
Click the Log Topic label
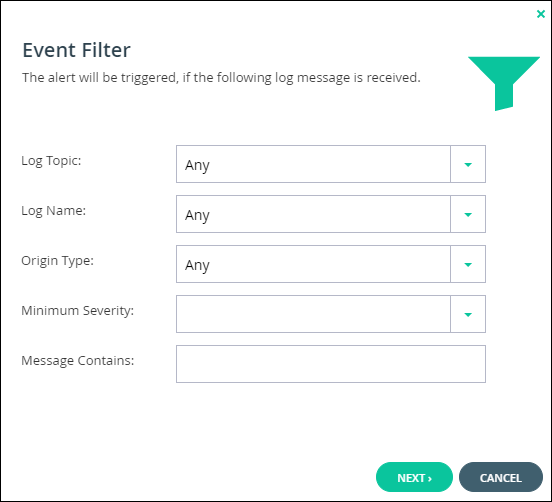coord(51,161)
